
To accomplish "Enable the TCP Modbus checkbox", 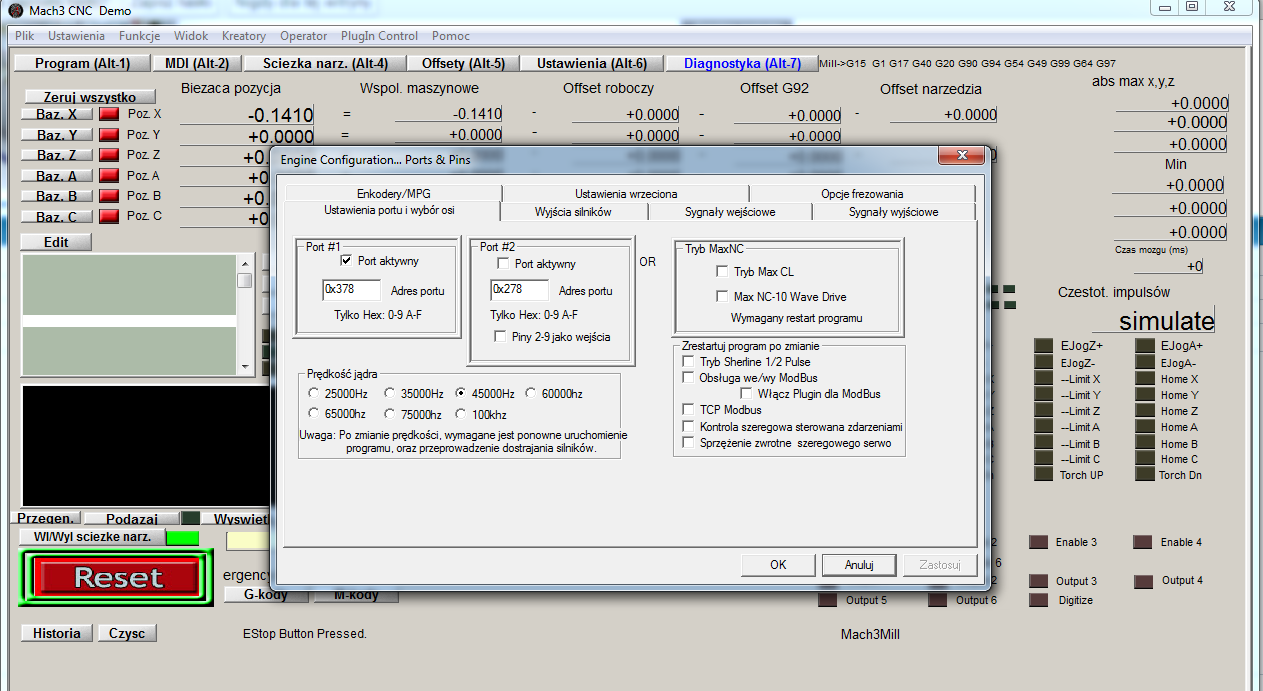I will (x=688, y=410).
